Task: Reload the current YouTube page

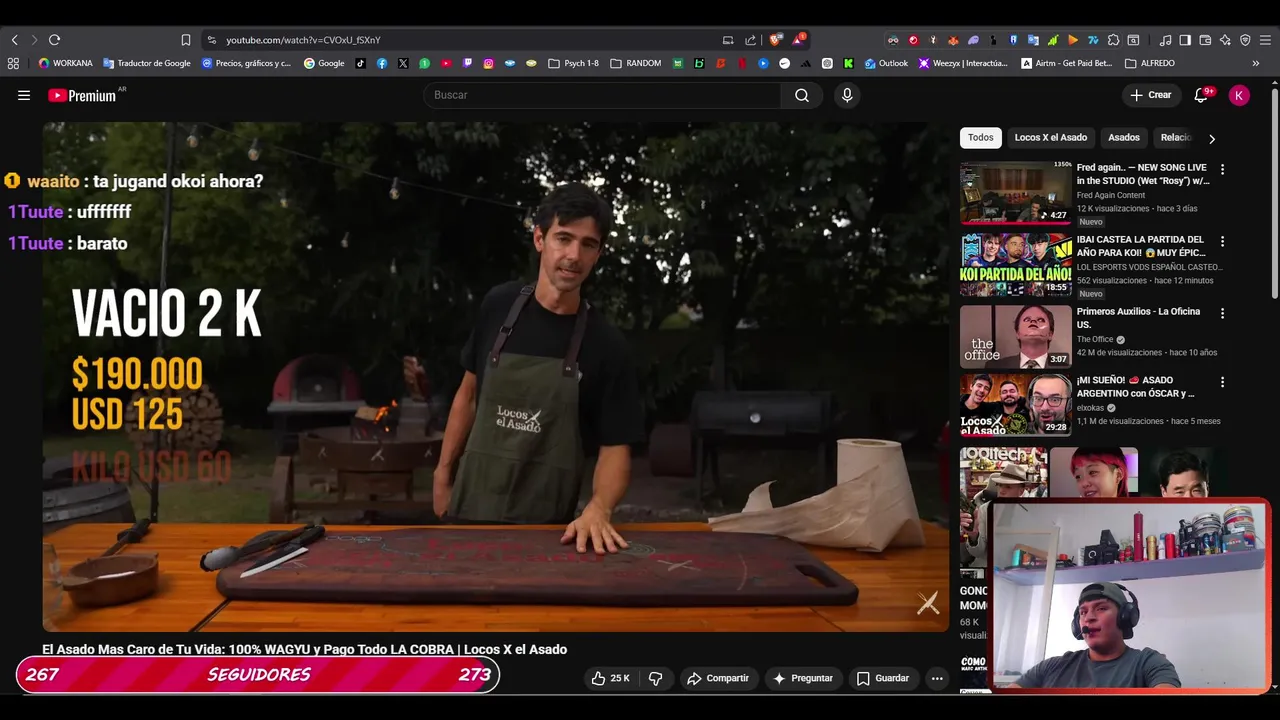Action: (x=54, y=40)
